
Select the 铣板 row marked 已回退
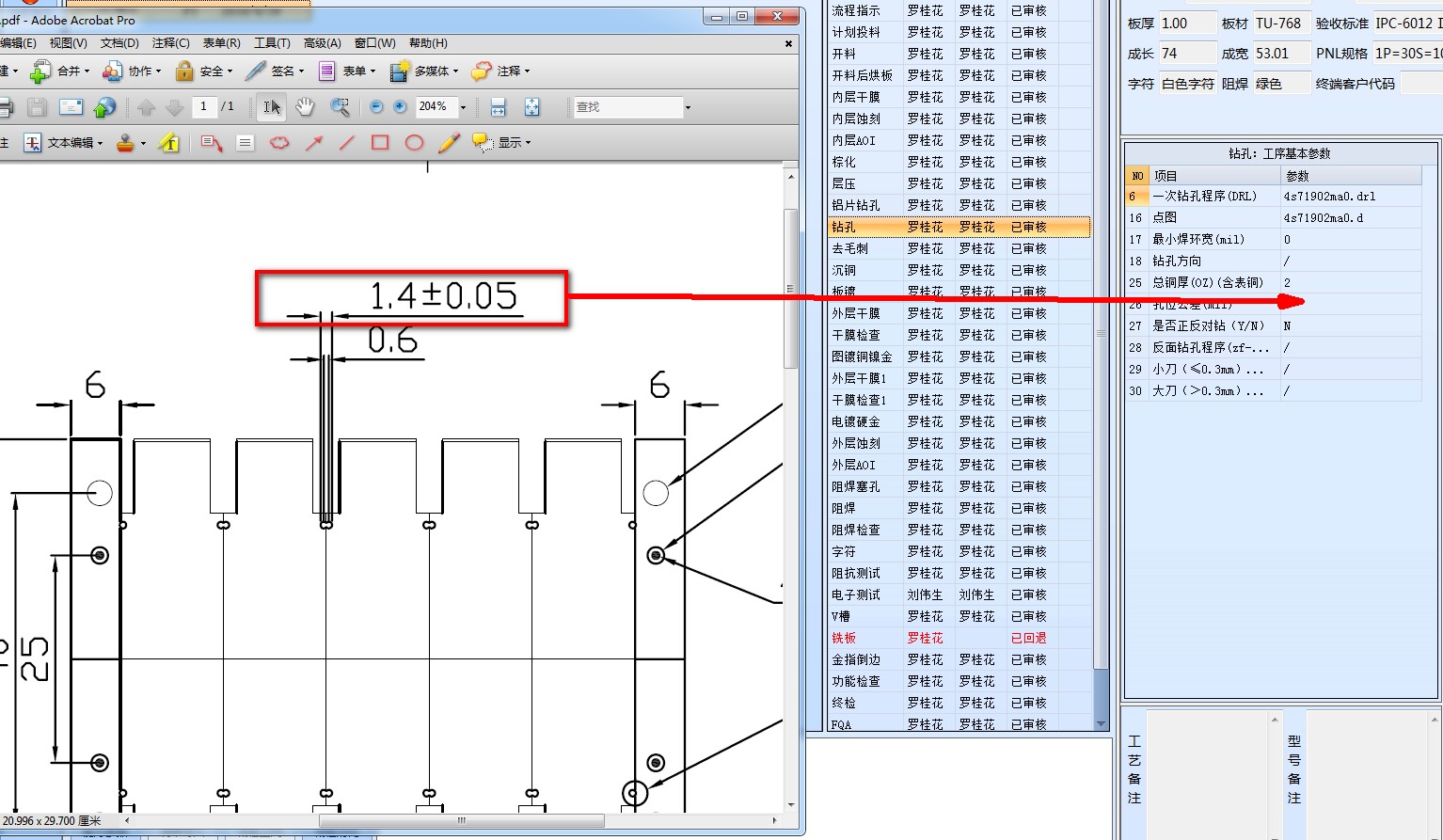[959, 638]
